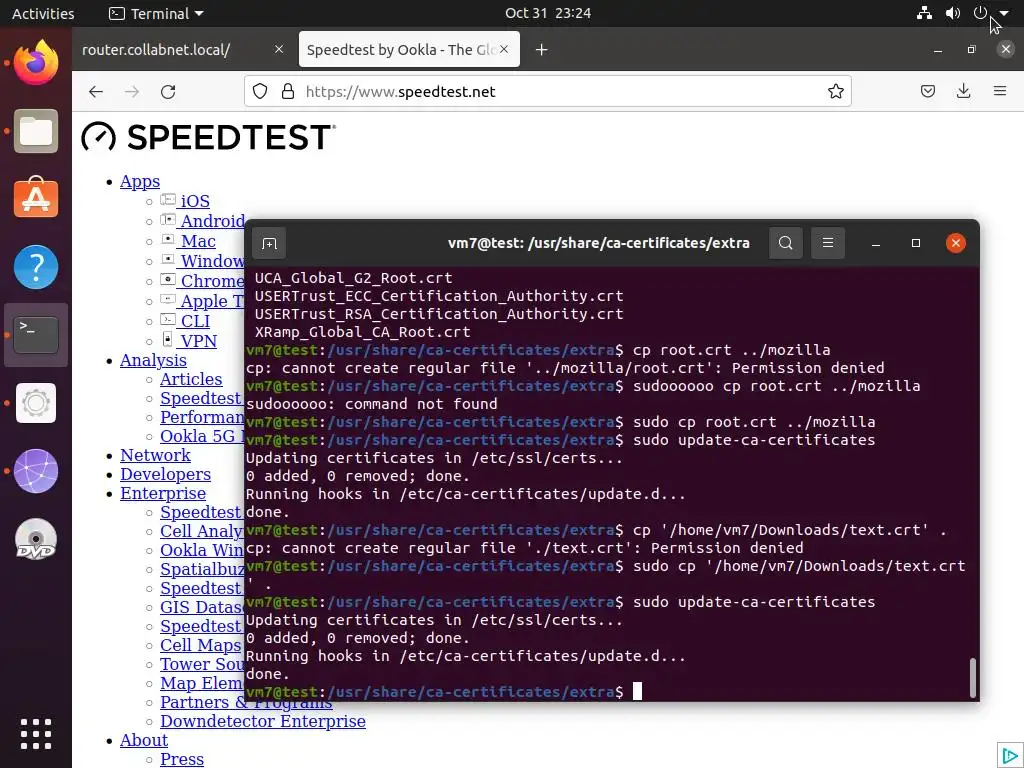Viewport: 1024px width, 768px height.
Task: Click the power icon in the top bar
Action: (980, 13)
